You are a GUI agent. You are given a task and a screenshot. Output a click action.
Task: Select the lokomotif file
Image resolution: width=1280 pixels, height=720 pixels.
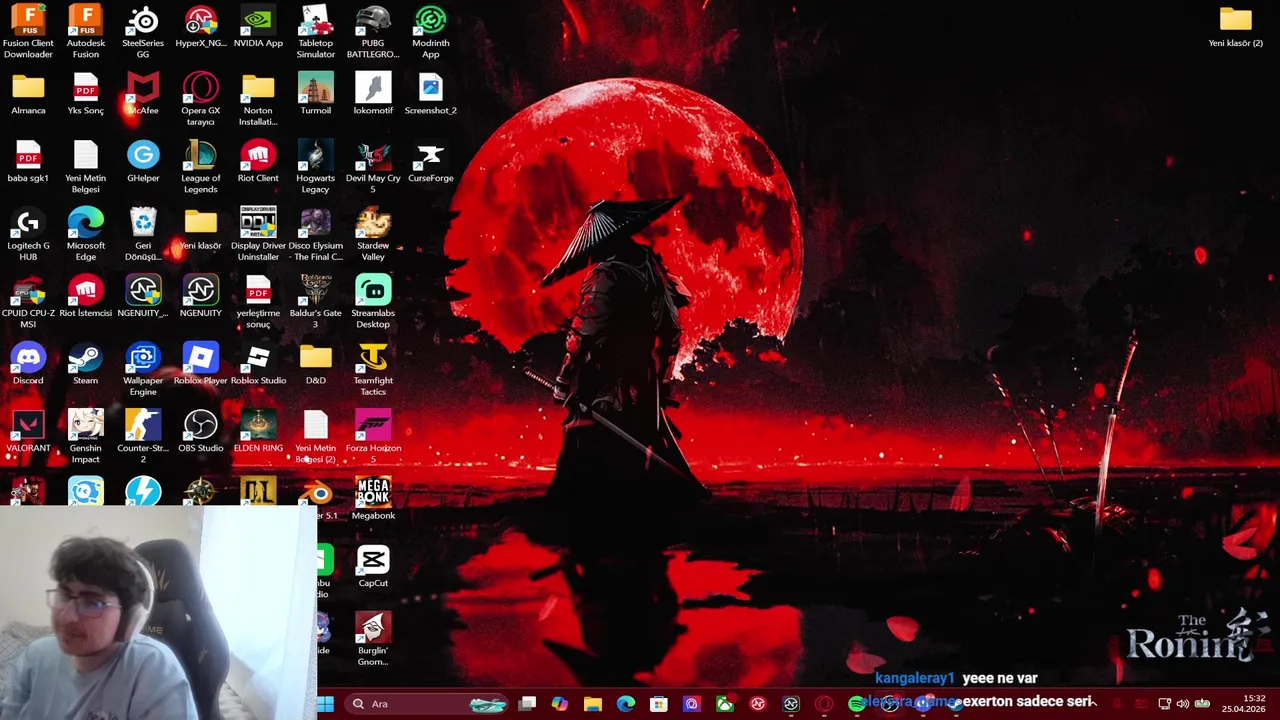click(373, 95)
